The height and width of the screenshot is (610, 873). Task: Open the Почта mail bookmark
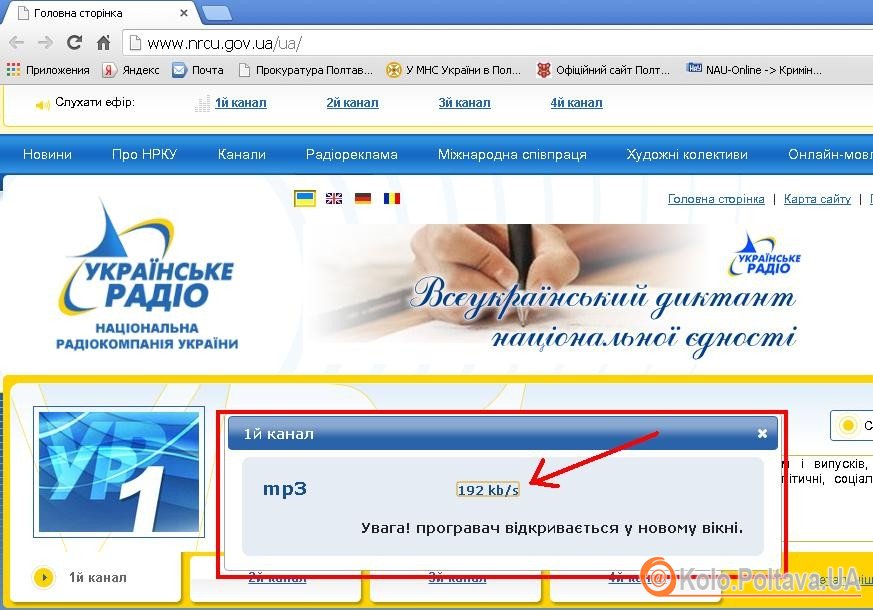click(198, 70)
